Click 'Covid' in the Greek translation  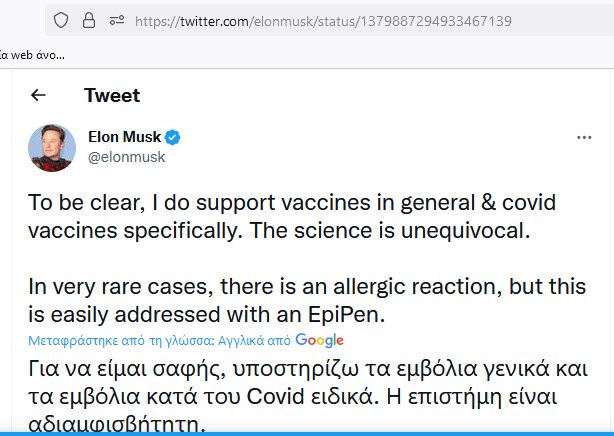point(276,396)
